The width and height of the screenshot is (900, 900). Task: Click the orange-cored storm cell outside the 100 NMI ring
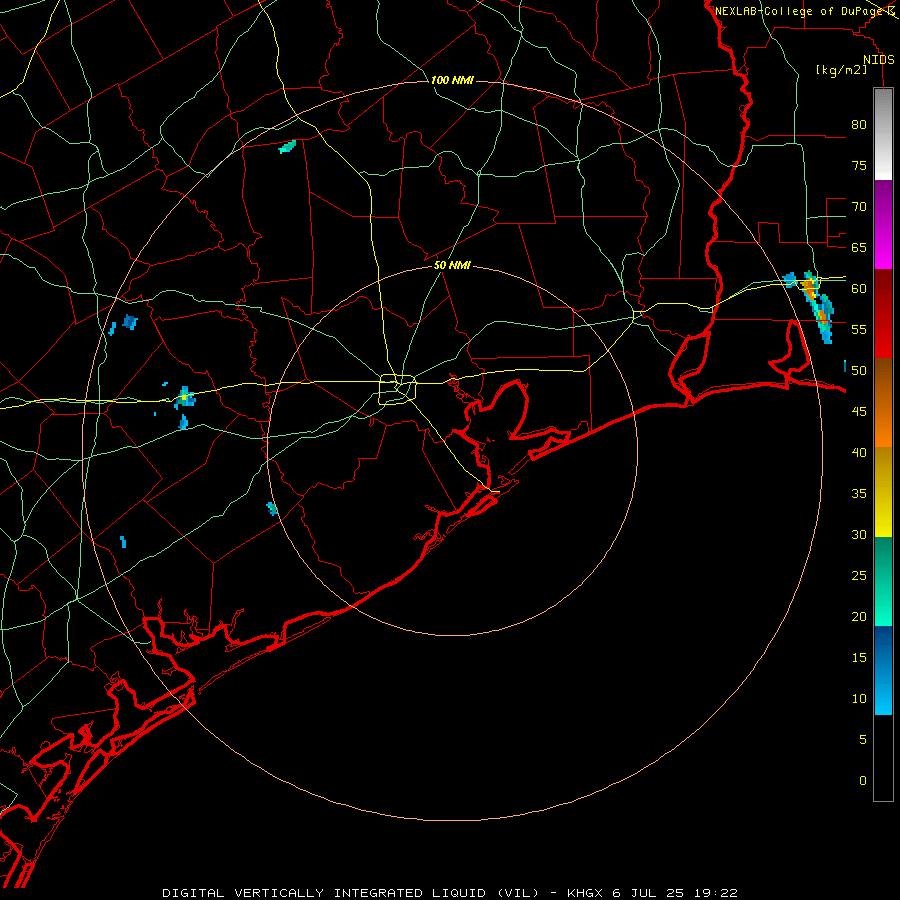tap(817, 307)
